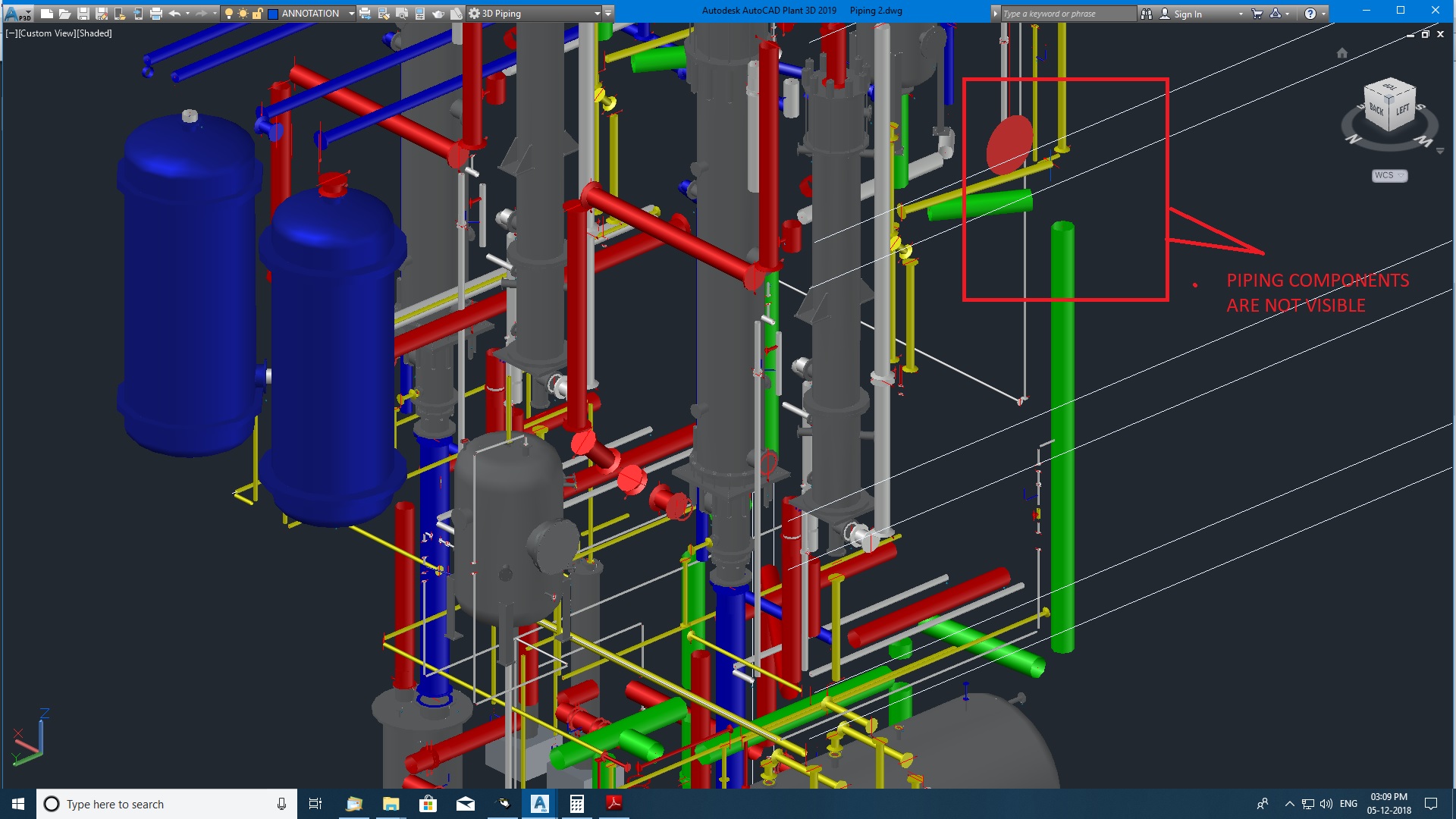Click the Sign In button

1187,14
